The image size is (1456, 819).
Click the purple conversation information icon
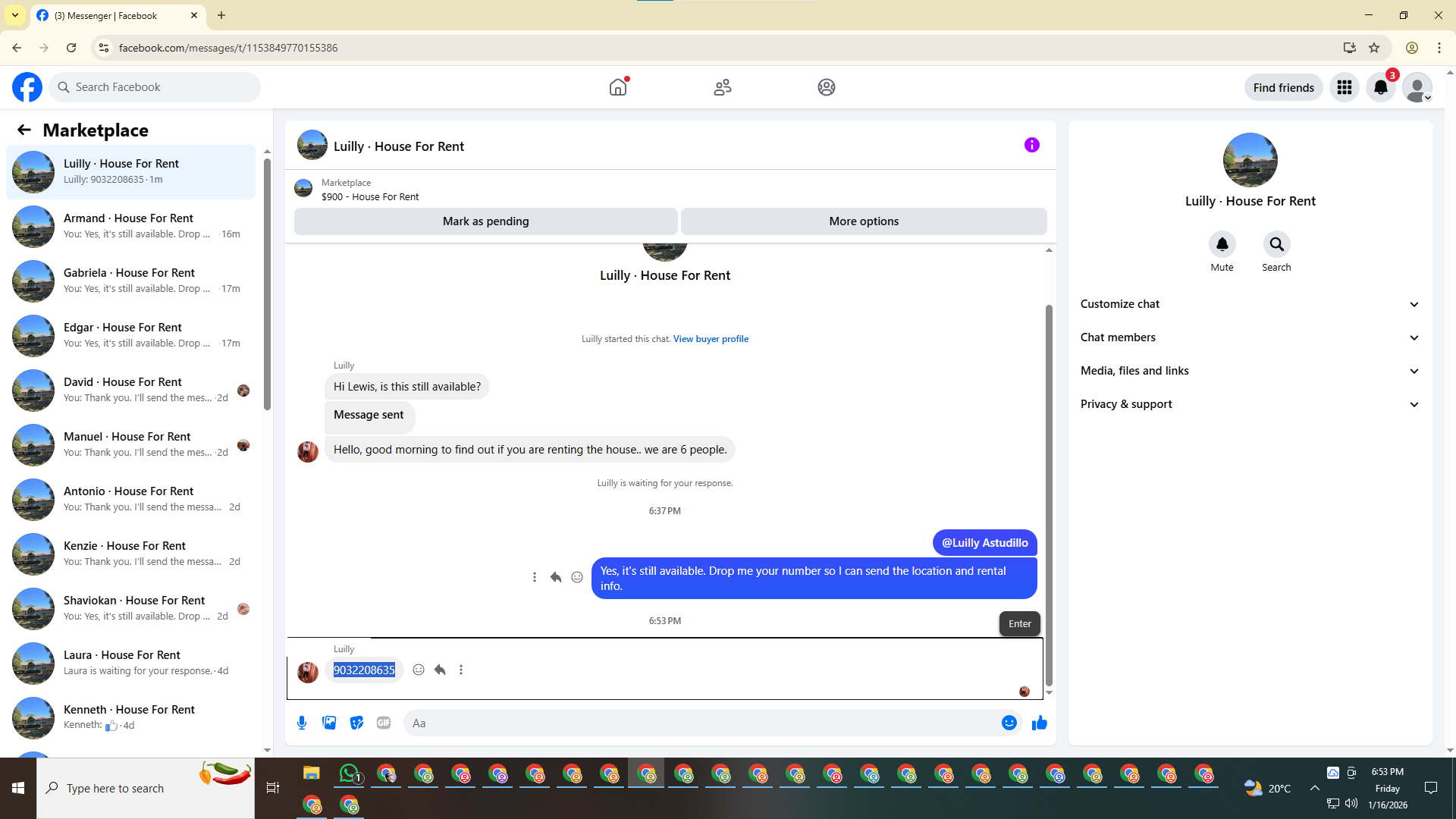pos(1031,145)
